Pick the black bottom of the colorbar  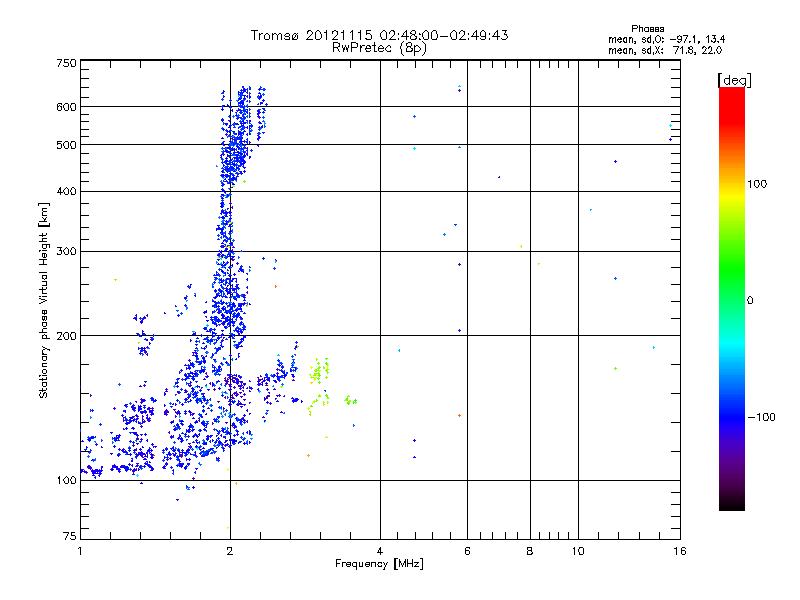pos(731,503)
